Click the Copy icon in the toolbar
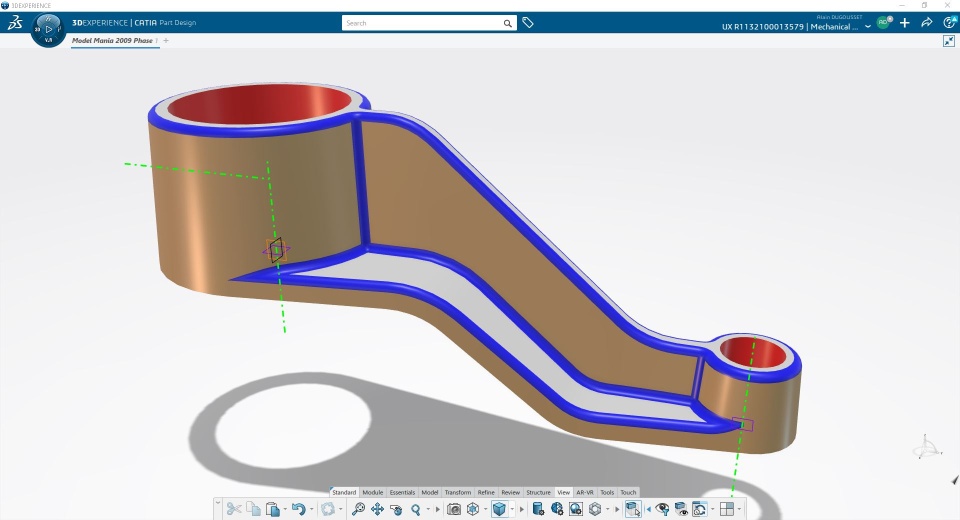This screenshot has height=520, width=960. click(x=253, y=509)
